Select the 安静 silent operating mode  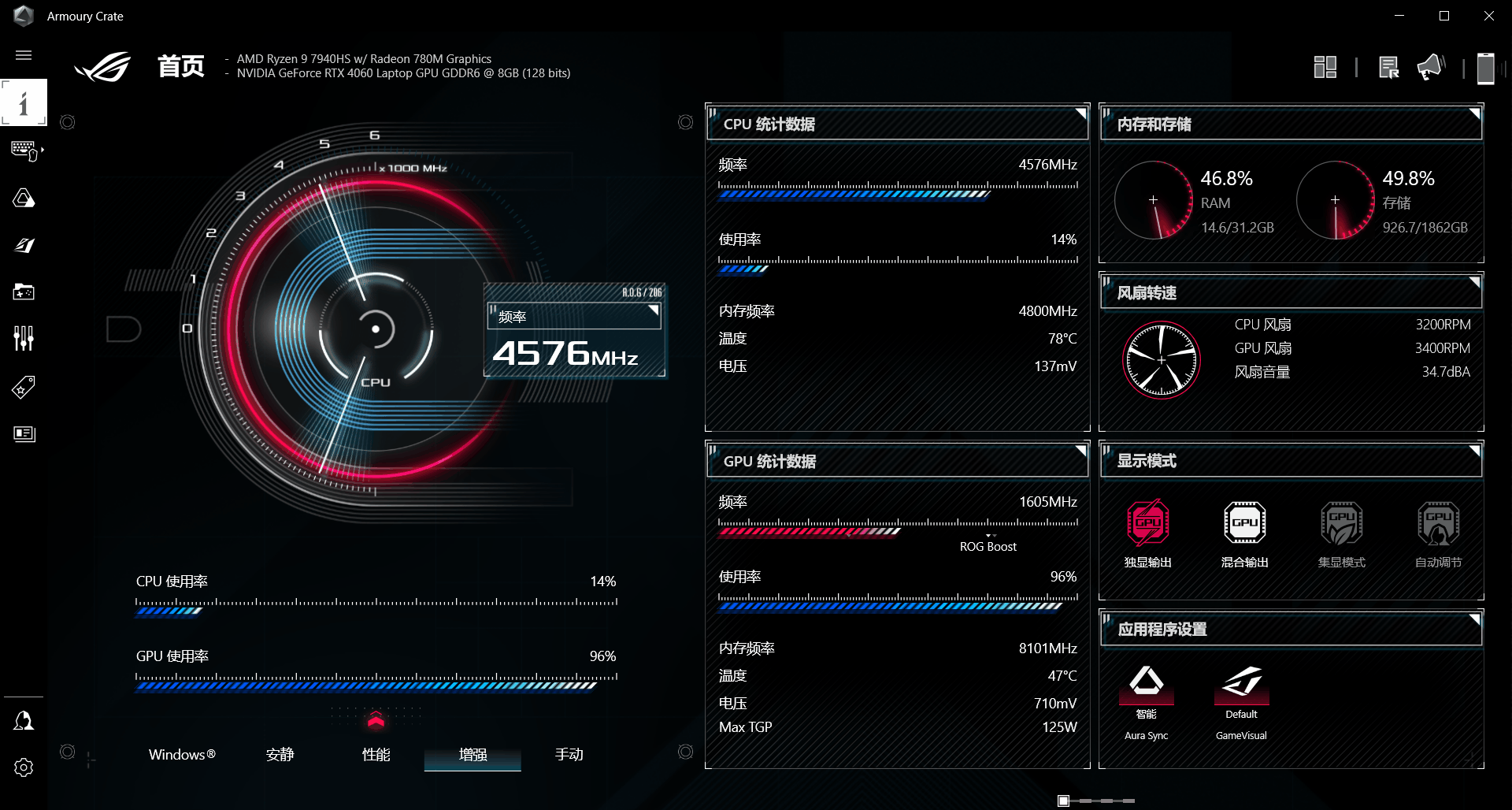tap(280, 754)
